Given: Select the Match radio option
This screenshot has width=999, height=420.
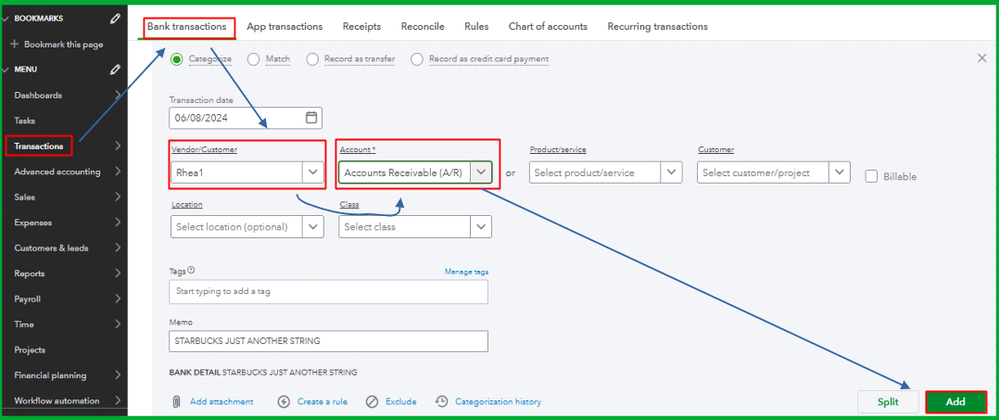Looking at the screenshot, I should 253,59.
